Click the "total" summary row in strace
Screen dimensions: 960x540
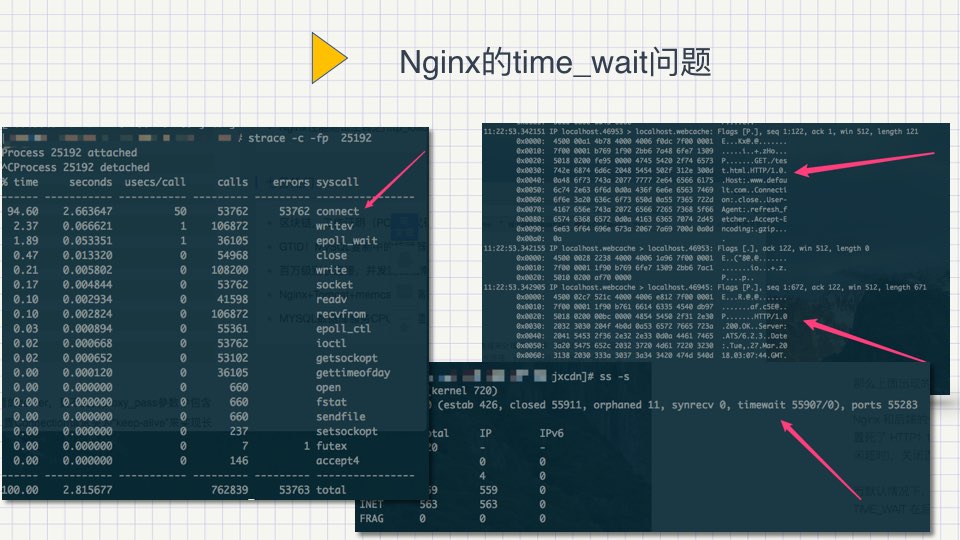pyautogui.click(x=333, y=491)
